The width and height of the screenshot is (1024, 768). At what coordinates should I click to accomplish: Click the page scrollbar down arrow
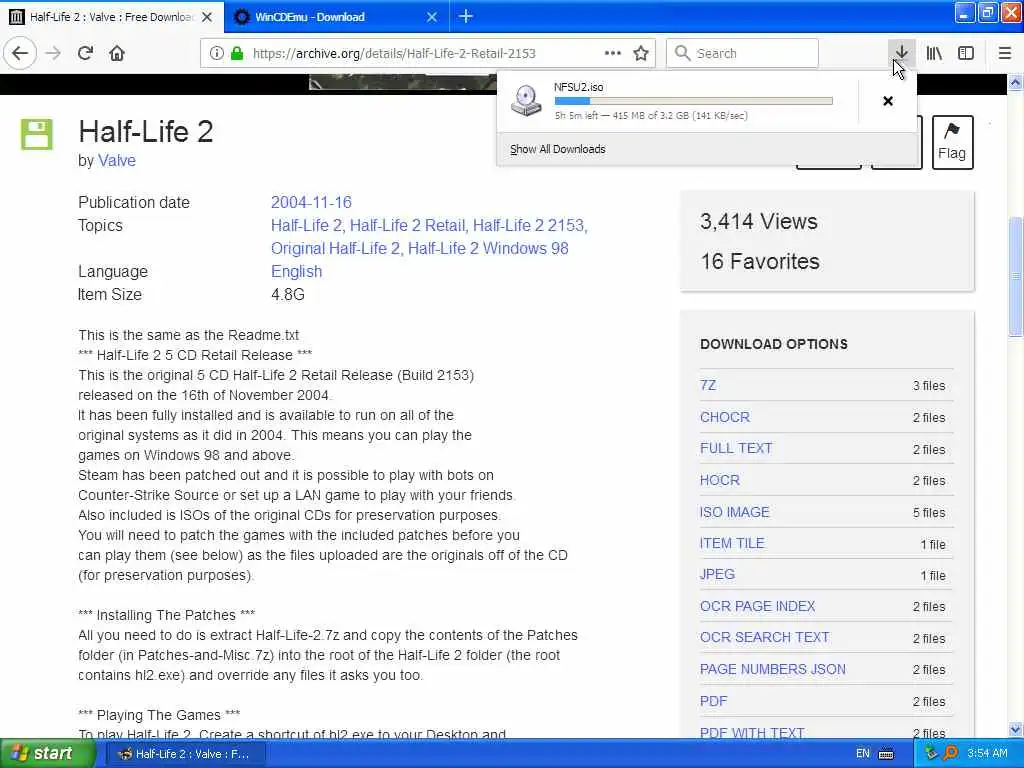1016,729
